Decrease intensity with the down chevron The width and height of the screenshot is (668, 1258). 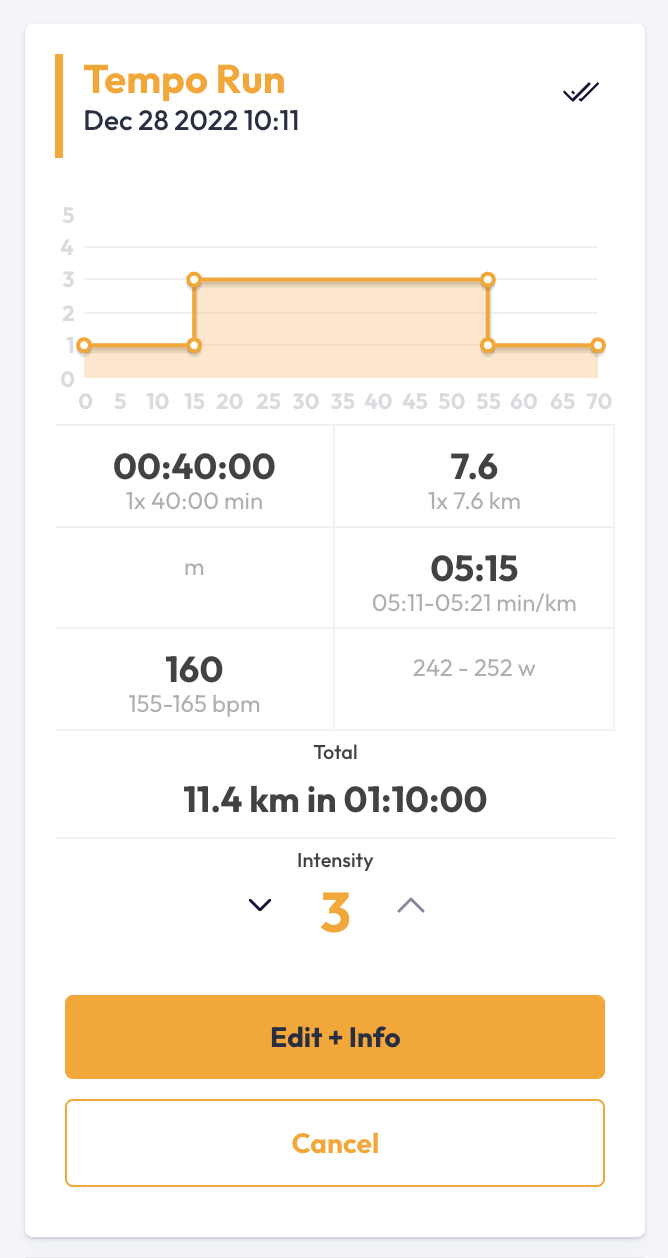point(260,905)
